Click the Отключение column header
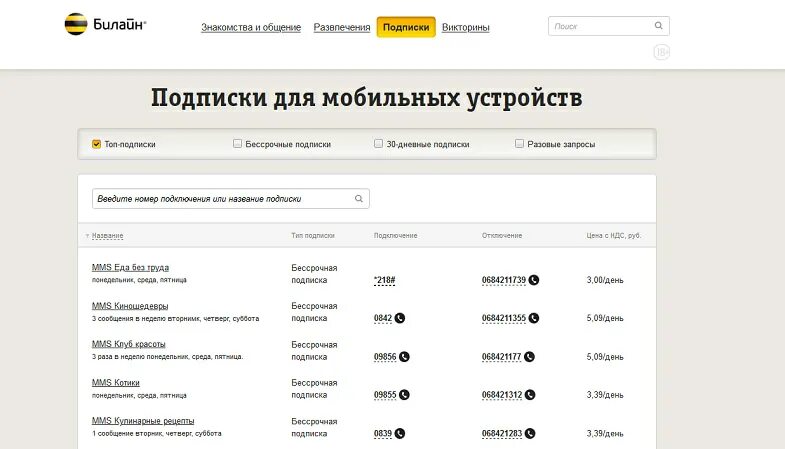Screen dimensions: 785x449 click(502, 235)
